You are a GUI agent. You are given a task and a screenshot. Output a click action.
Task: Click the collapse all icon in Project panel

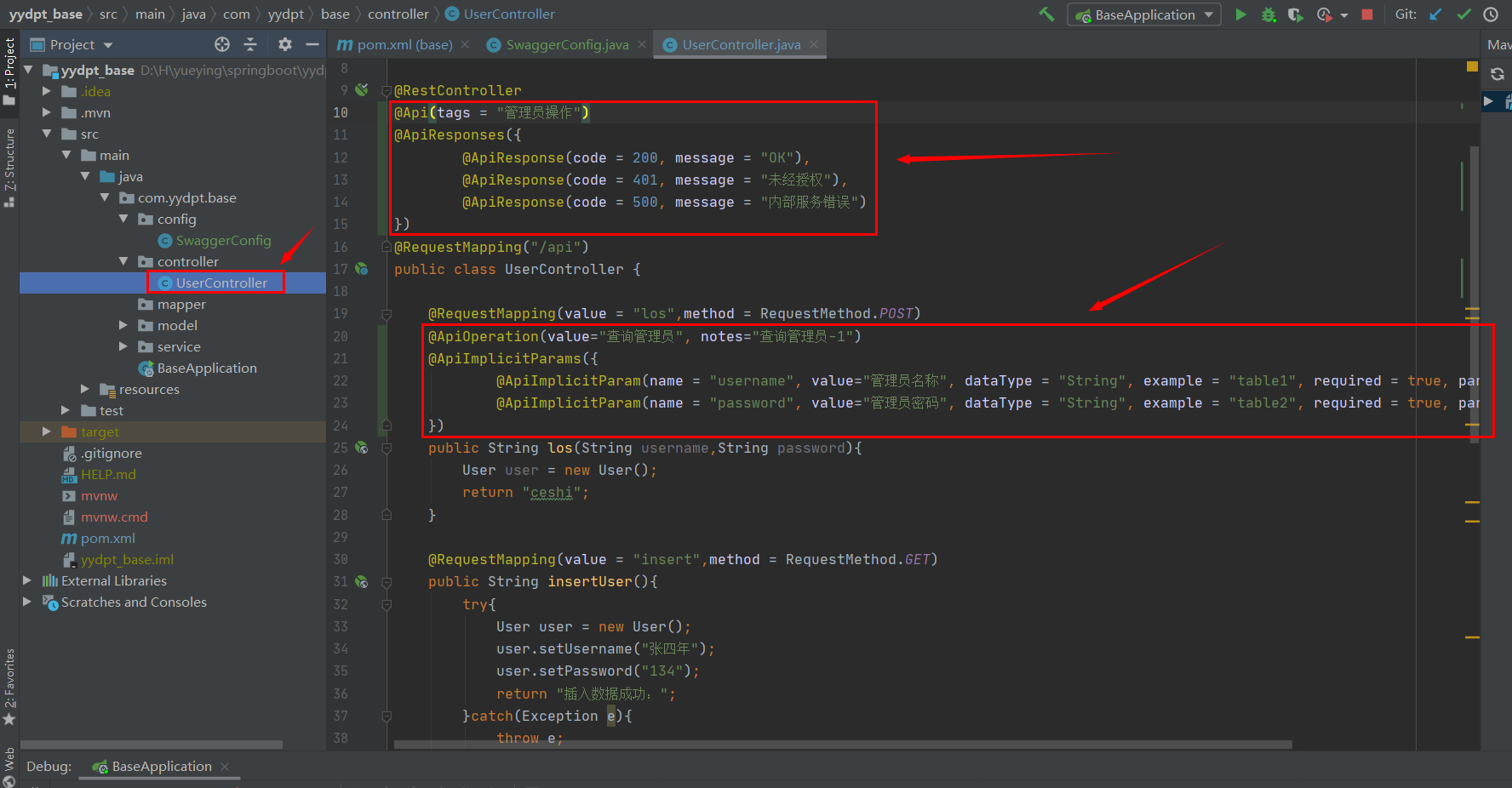pos(250,44)
